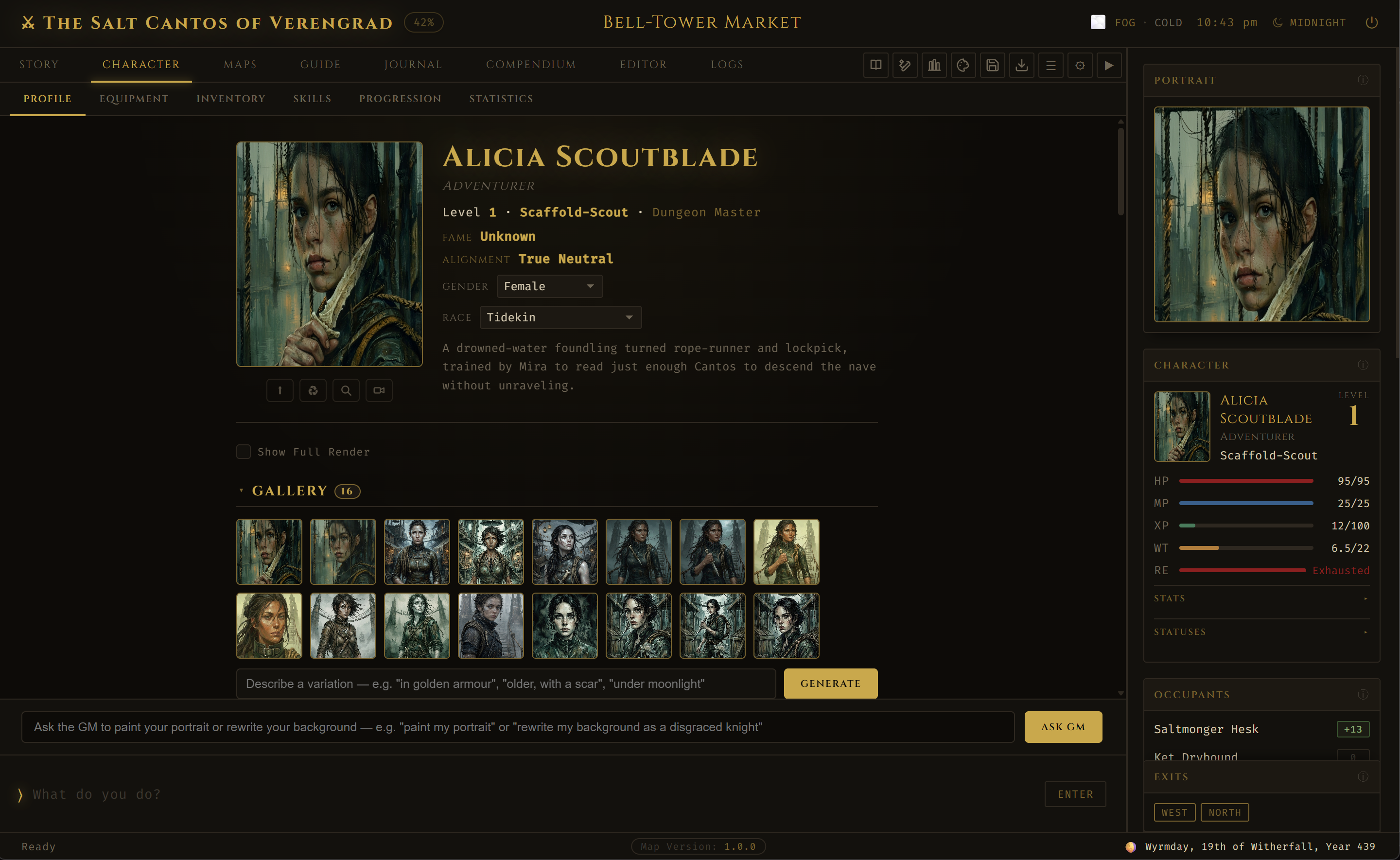Select the first gallery thumbnail
1400x860 pixels.
(x=269, y=552)
